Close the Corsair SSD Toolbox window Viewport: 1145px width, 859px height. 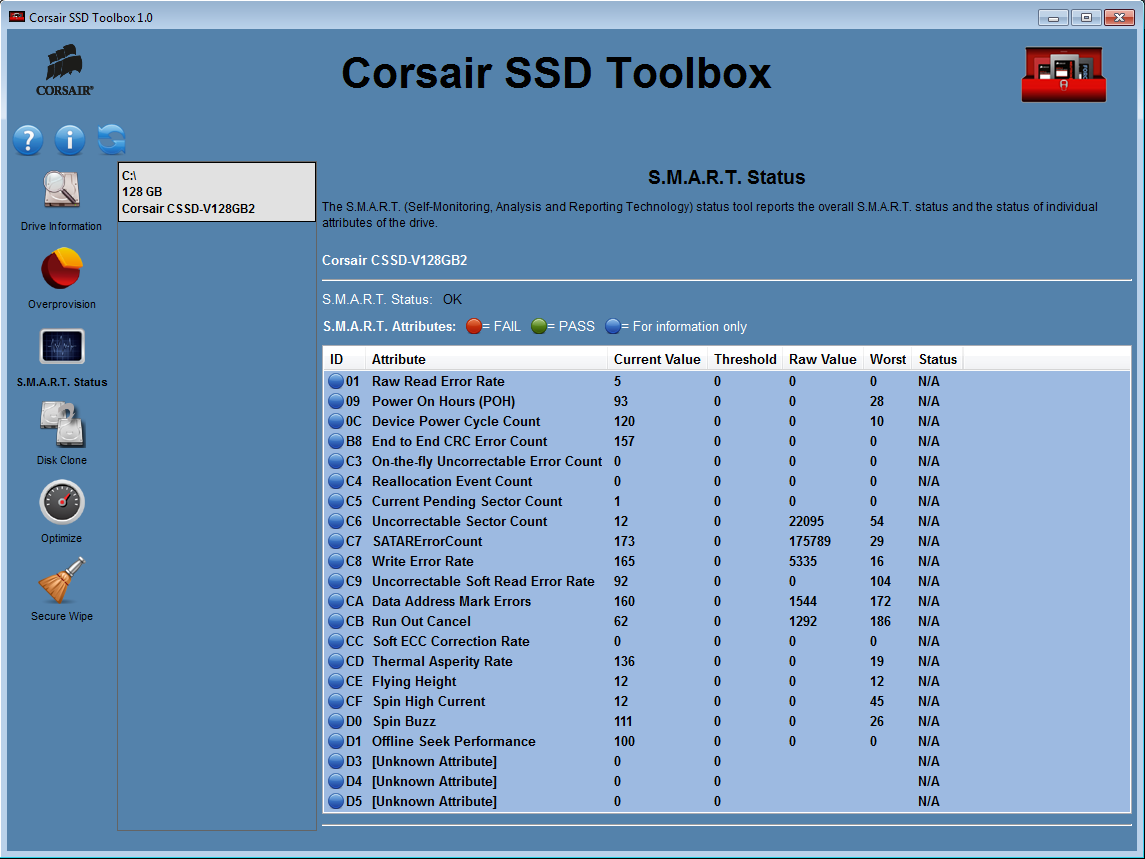1119,18
